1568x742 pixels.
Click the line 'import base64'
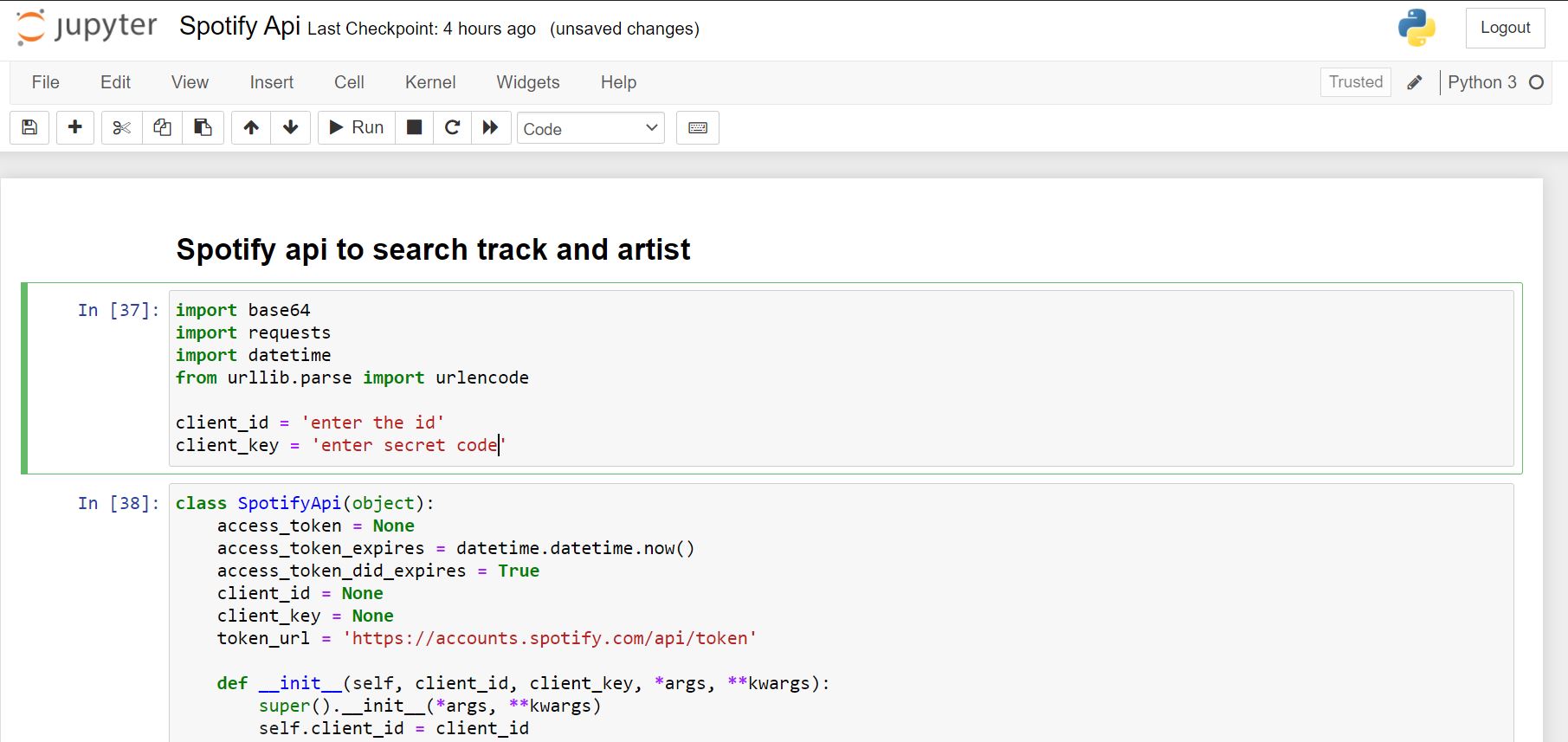pos(242,310)
